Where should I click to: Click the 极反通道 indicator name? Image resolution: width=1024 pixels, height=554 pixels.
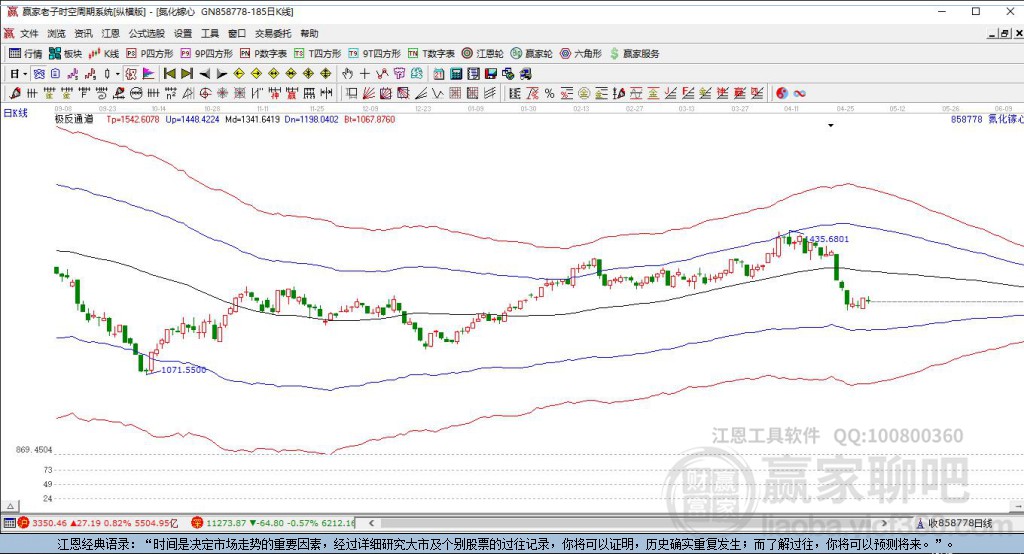[74, 119]
